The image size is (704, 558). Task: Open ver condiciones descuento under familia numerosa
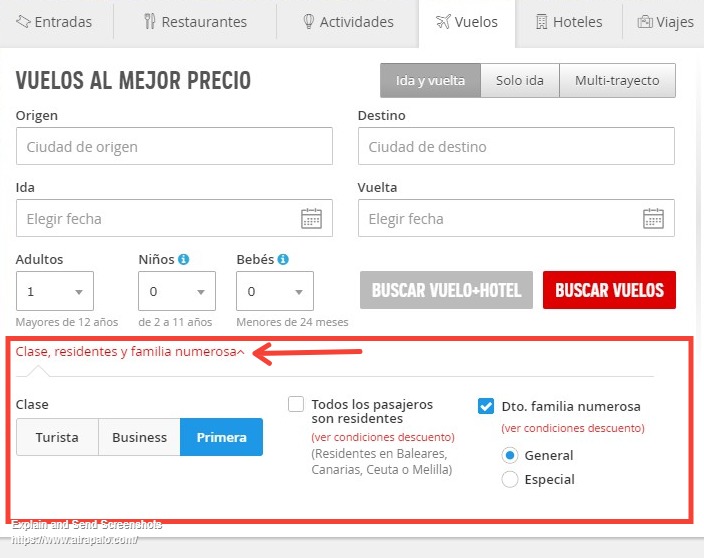(573, 428)
